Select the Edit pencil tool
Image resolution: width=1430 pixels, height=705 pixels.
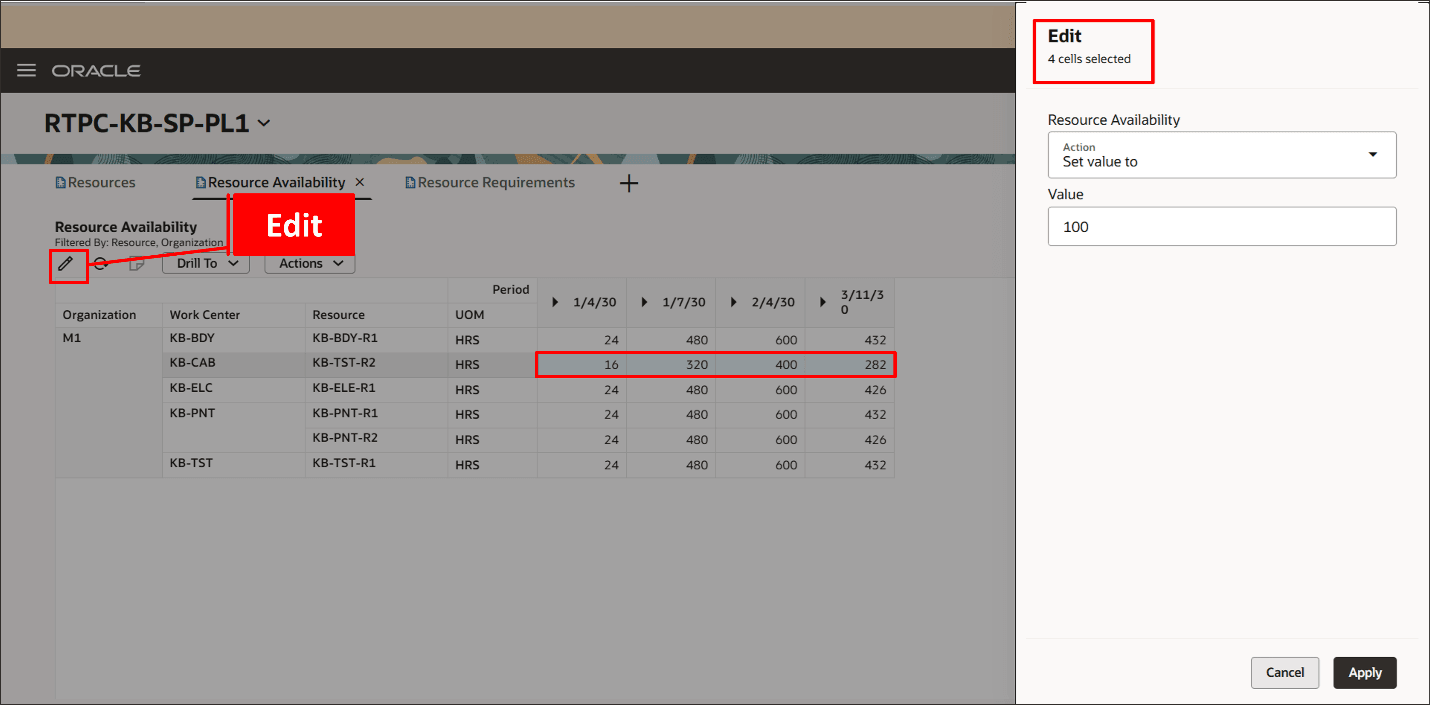67,265
